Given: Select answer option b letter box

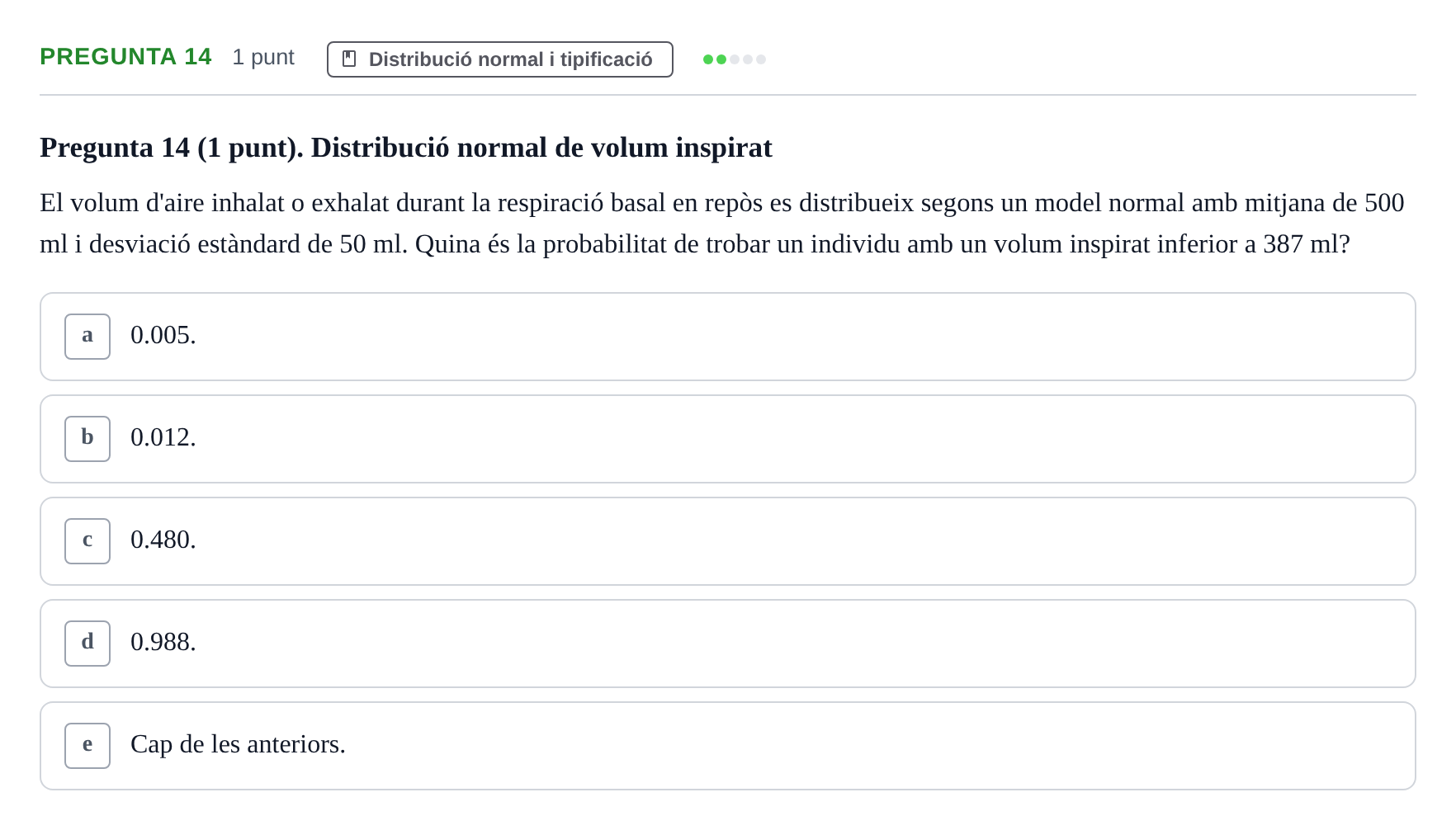Looking at the screenshot, I should click(x=87, y=439).
